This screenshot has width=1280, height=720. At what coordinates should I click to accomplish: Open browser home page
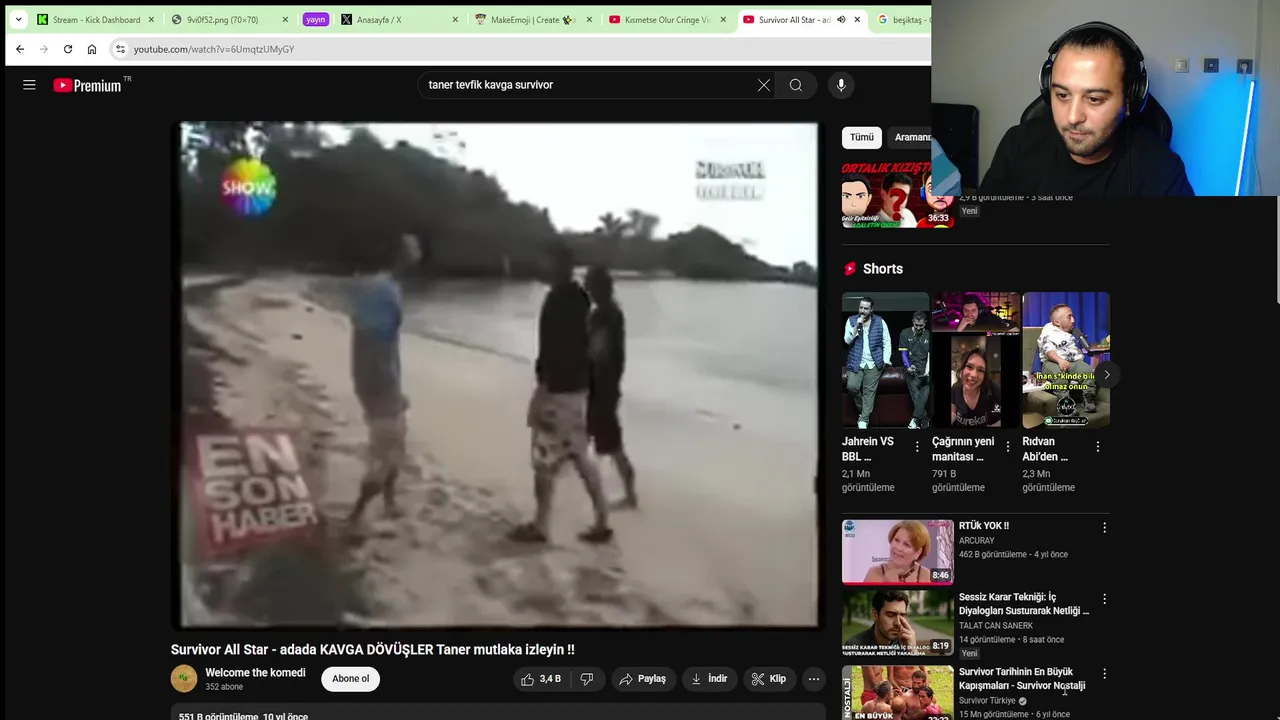(x=92, y=49)
